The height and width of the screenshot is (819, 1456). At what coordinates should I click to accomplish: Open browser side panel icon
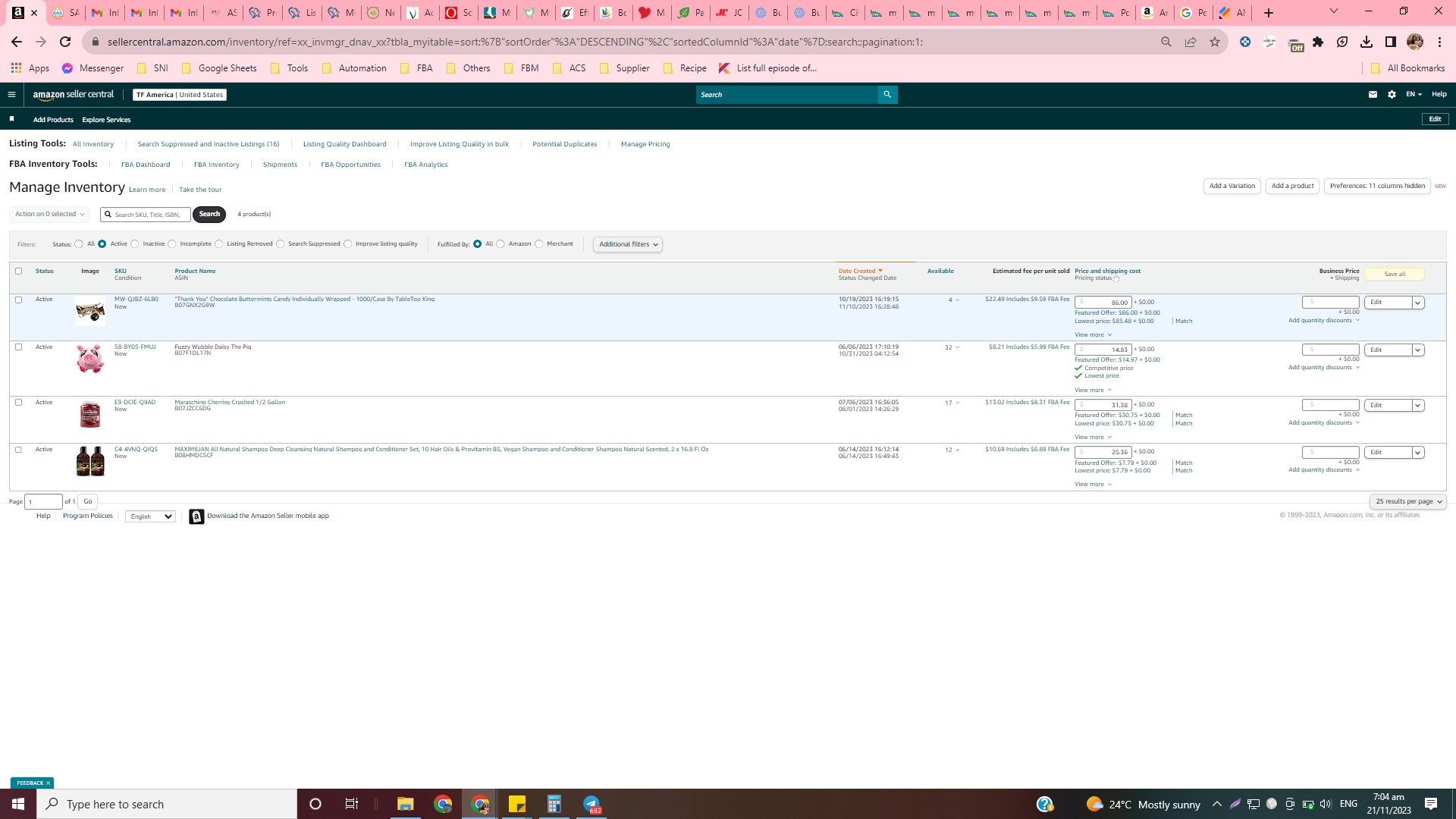(x=1391, y=42)
